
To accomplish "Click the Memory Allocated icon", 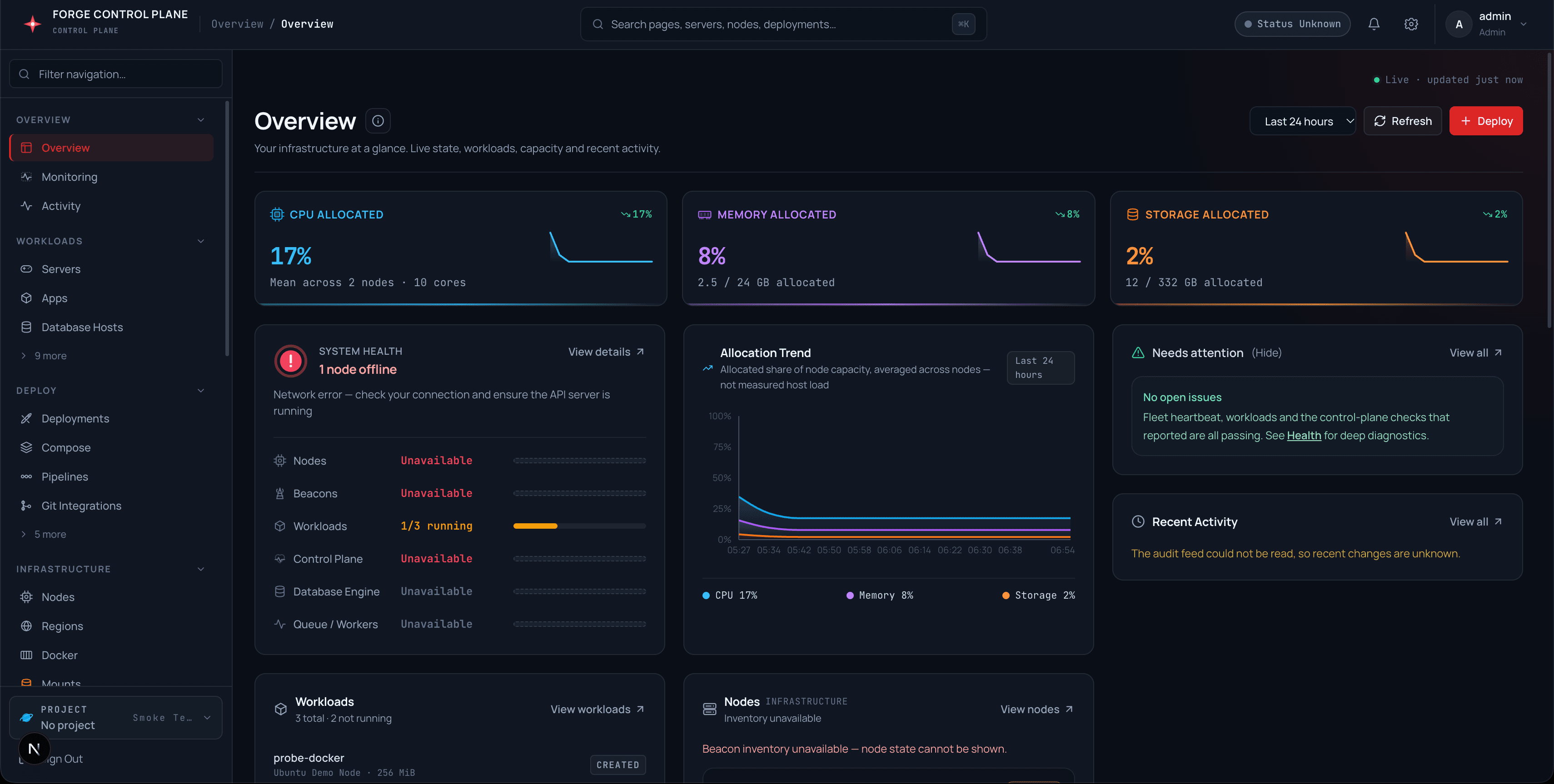I will coord(705,214).
